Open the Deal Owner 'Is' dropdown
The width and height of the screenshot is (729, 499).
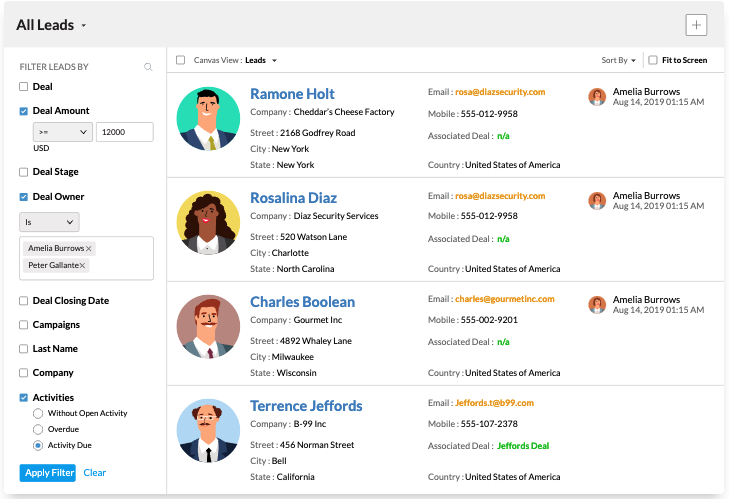(49, 222)
